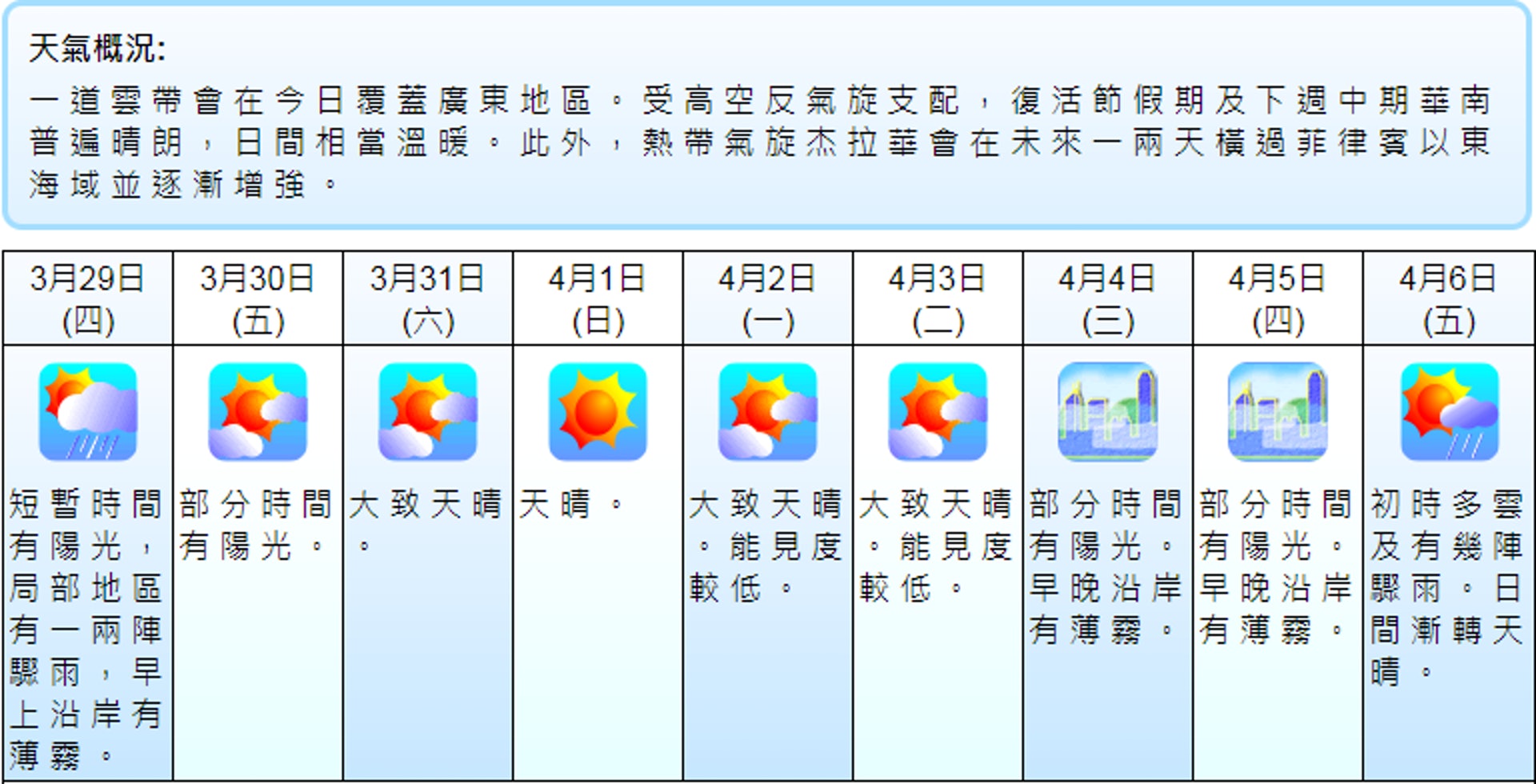Click the 天晴 forecast text for 4月1日
Screen dimensions: 1536x784
click(570, 505)
